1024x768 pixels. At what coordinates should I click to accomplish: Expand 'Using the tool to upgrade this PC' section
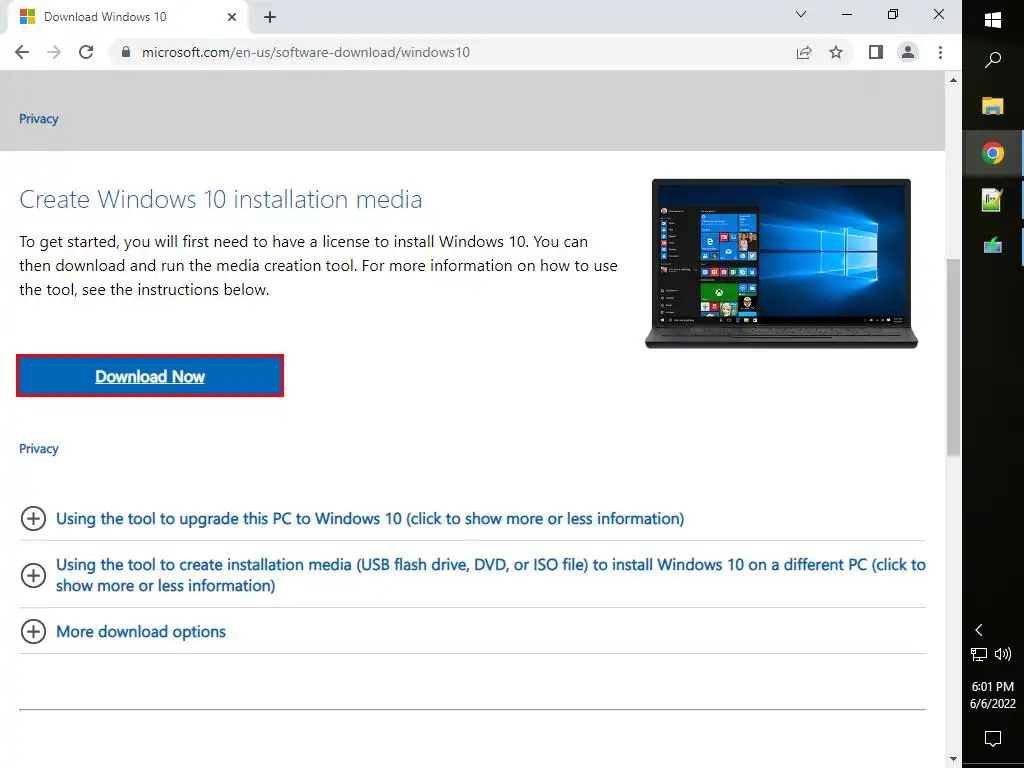[x=370, y=519]
